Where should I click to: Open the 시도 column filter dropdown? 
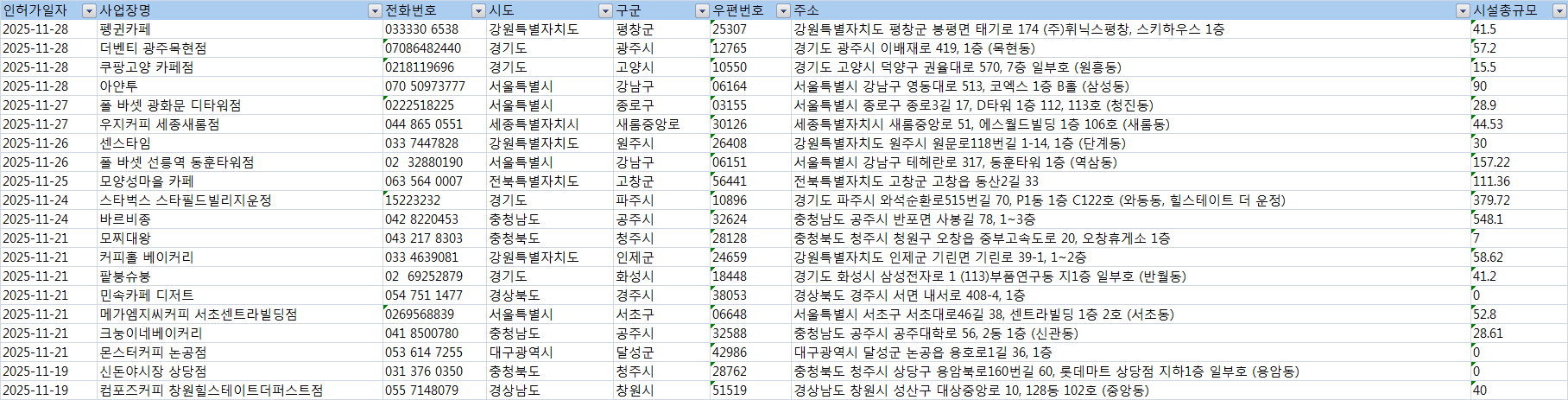pos(605,10)
